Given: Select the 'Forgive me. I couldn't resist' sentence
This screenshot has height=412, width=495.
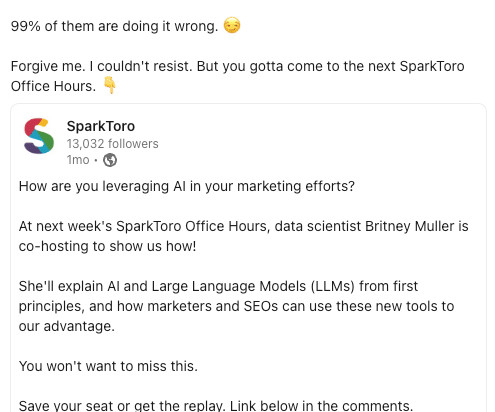Looking at the screenshot, I should click(101, 66).
